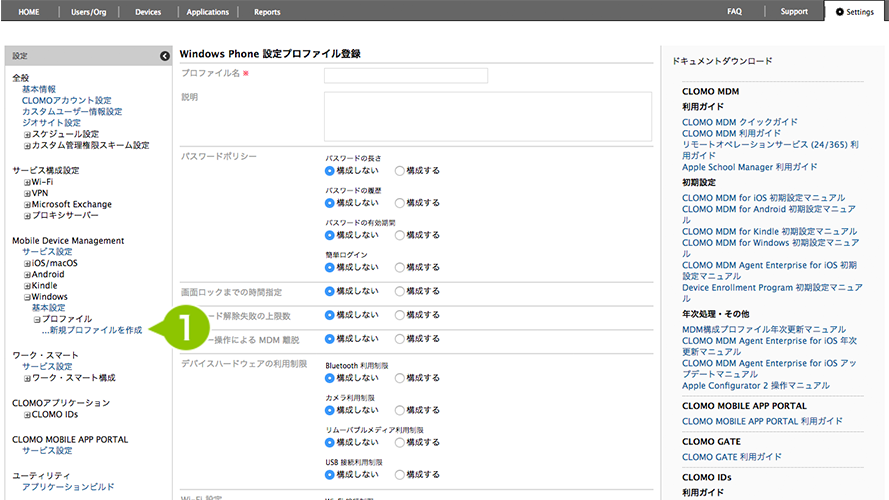Expand スケジュール設定 tree node
Screen dimensions: 889x500
[x=27, y=135]
